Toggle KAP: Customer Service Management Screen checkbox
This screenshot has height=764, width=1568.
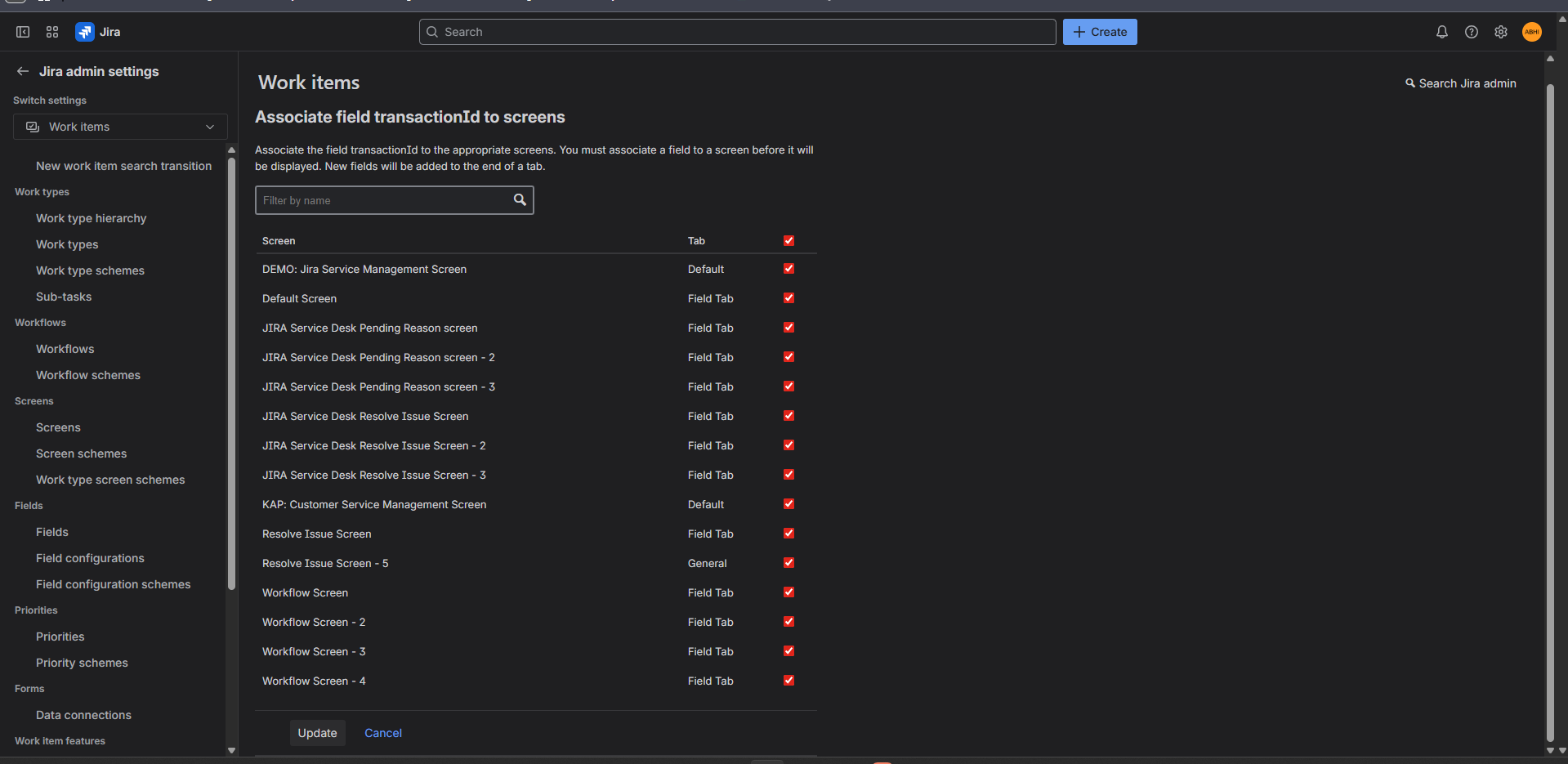click(788, 503)
